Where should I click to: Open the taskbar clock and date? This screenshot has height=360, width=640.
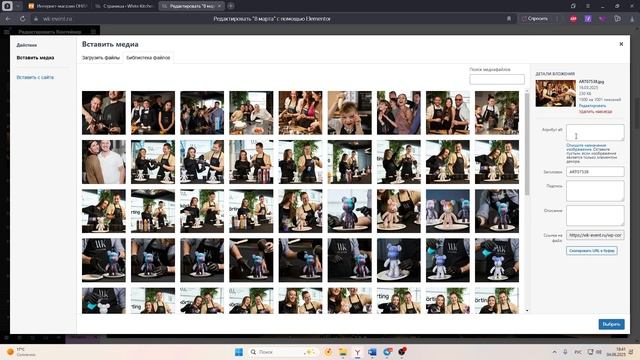pyautogui.click(x=616, y=352)
